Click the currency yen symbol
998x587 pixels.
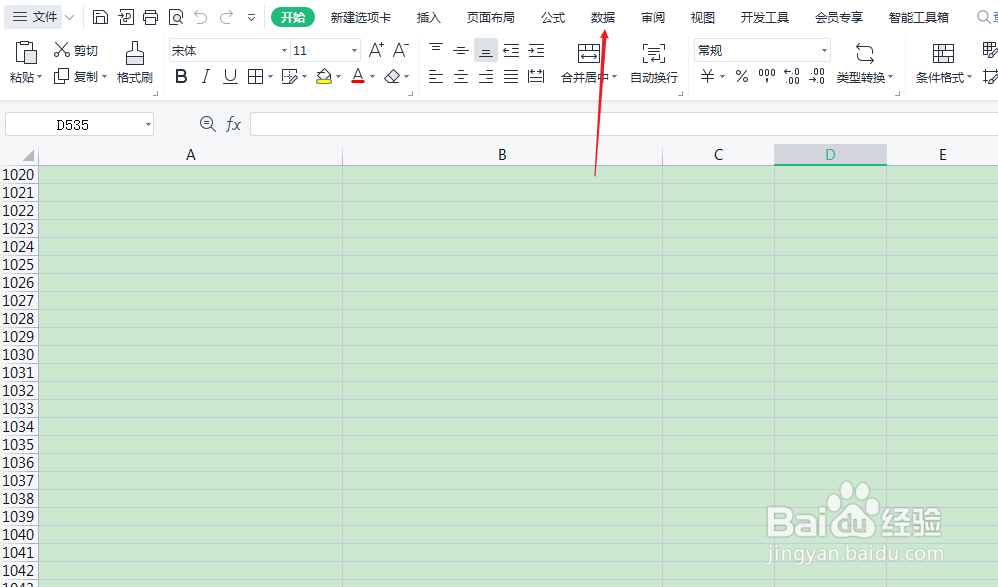(707, 77)
